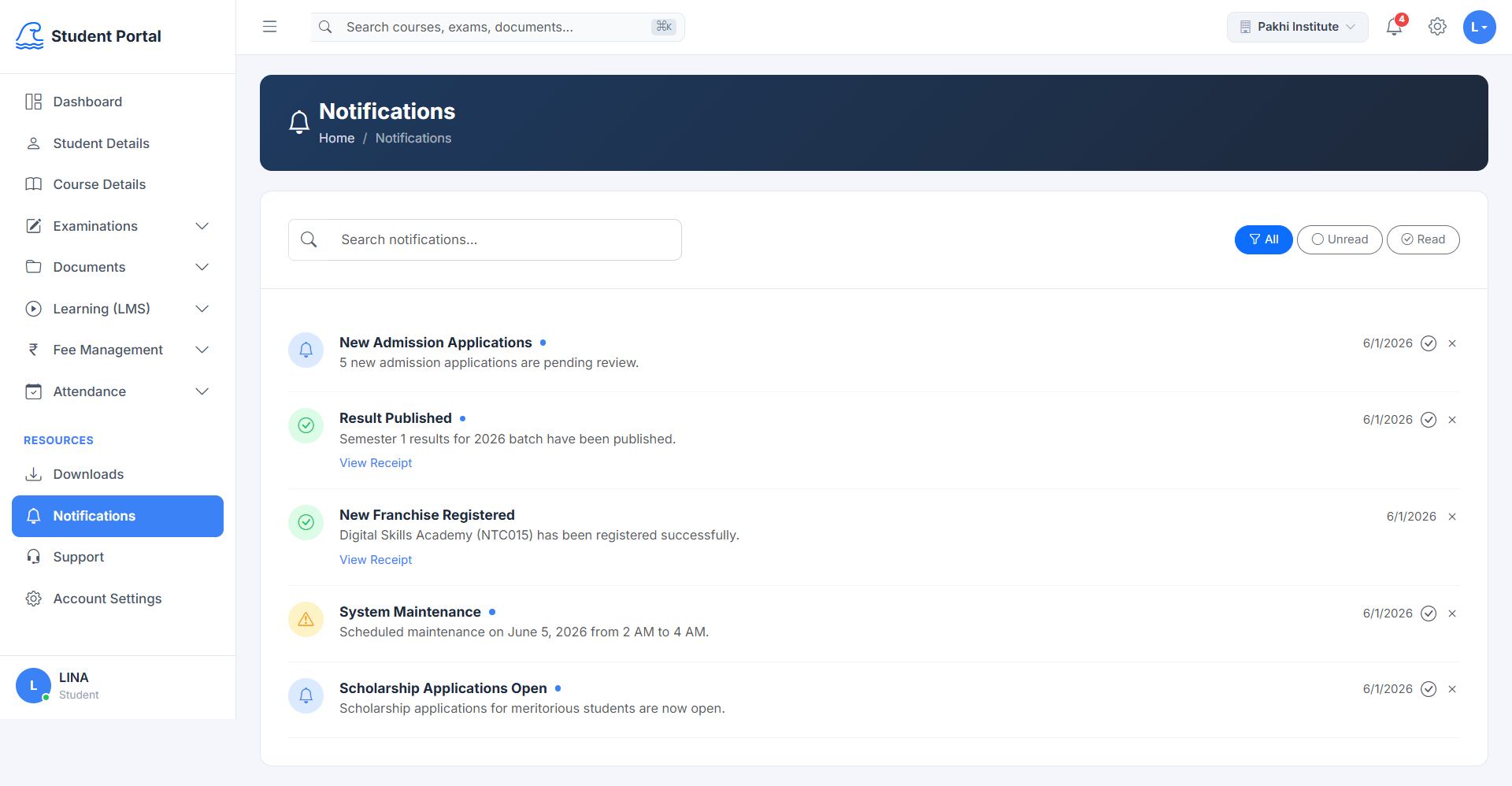This screenshot has height=786, width=1512.
Task: Select Notifications in the sidebar
Action: coord(117,516)
